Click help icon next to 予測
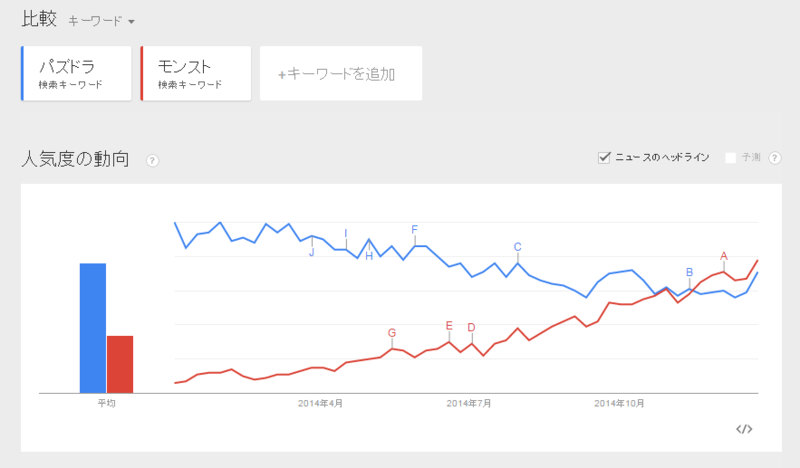Viewport: 800px width, 468px height. click(x=774, y=158)
